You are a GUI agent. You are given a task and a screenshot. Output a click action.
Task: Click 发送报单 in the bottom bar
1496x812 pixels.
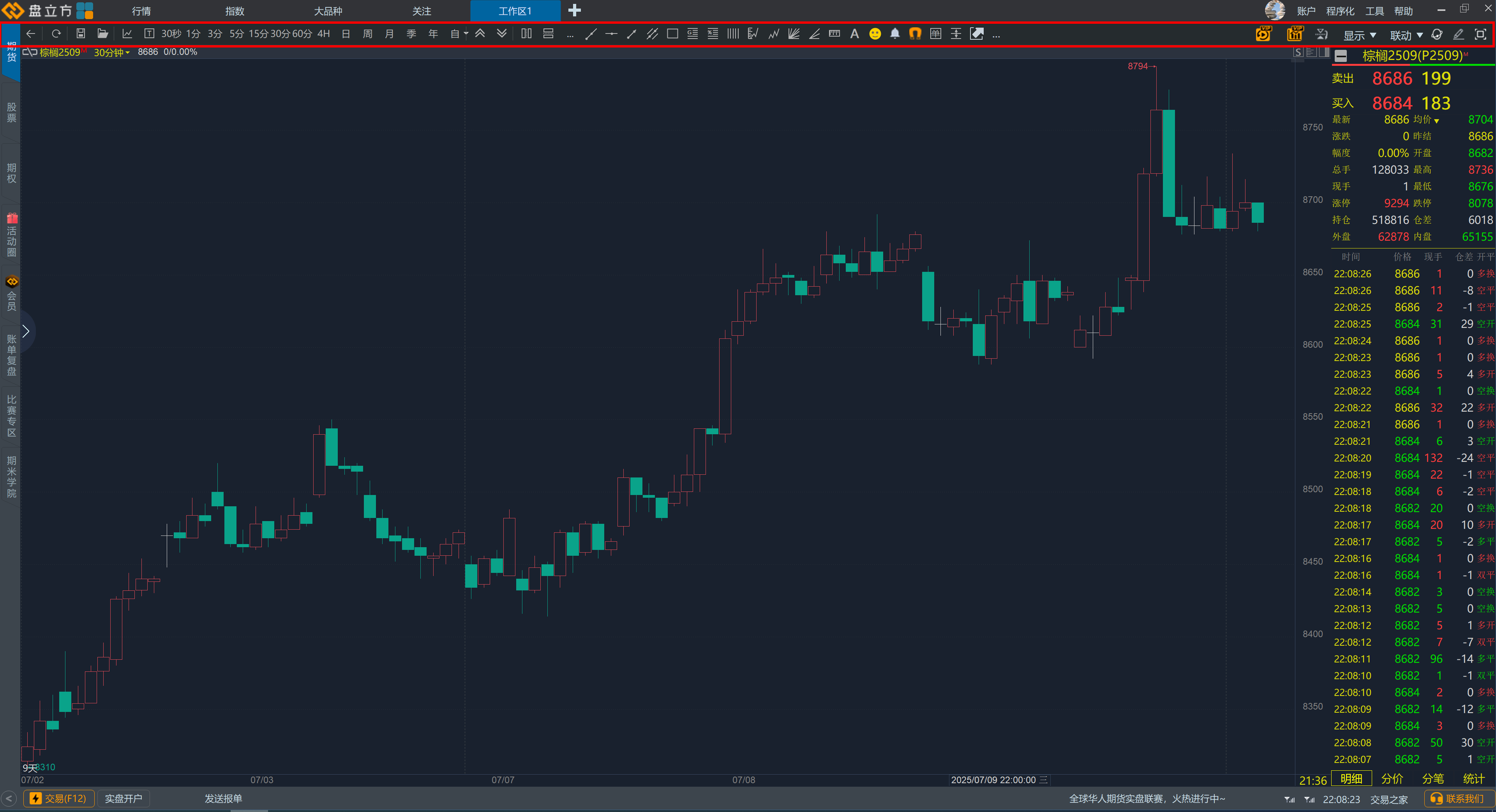(223, 799)
